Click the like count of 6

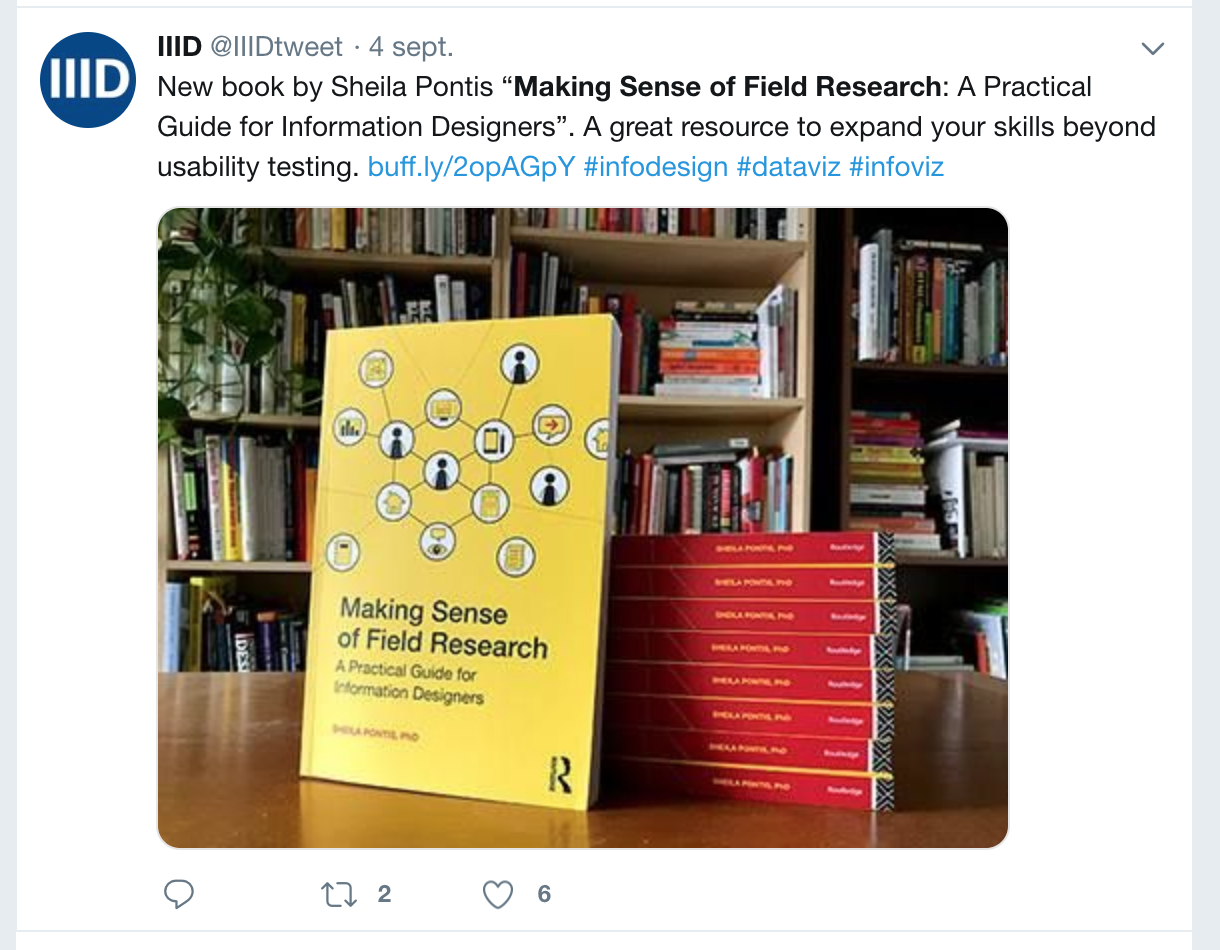[x=544, y=894]
